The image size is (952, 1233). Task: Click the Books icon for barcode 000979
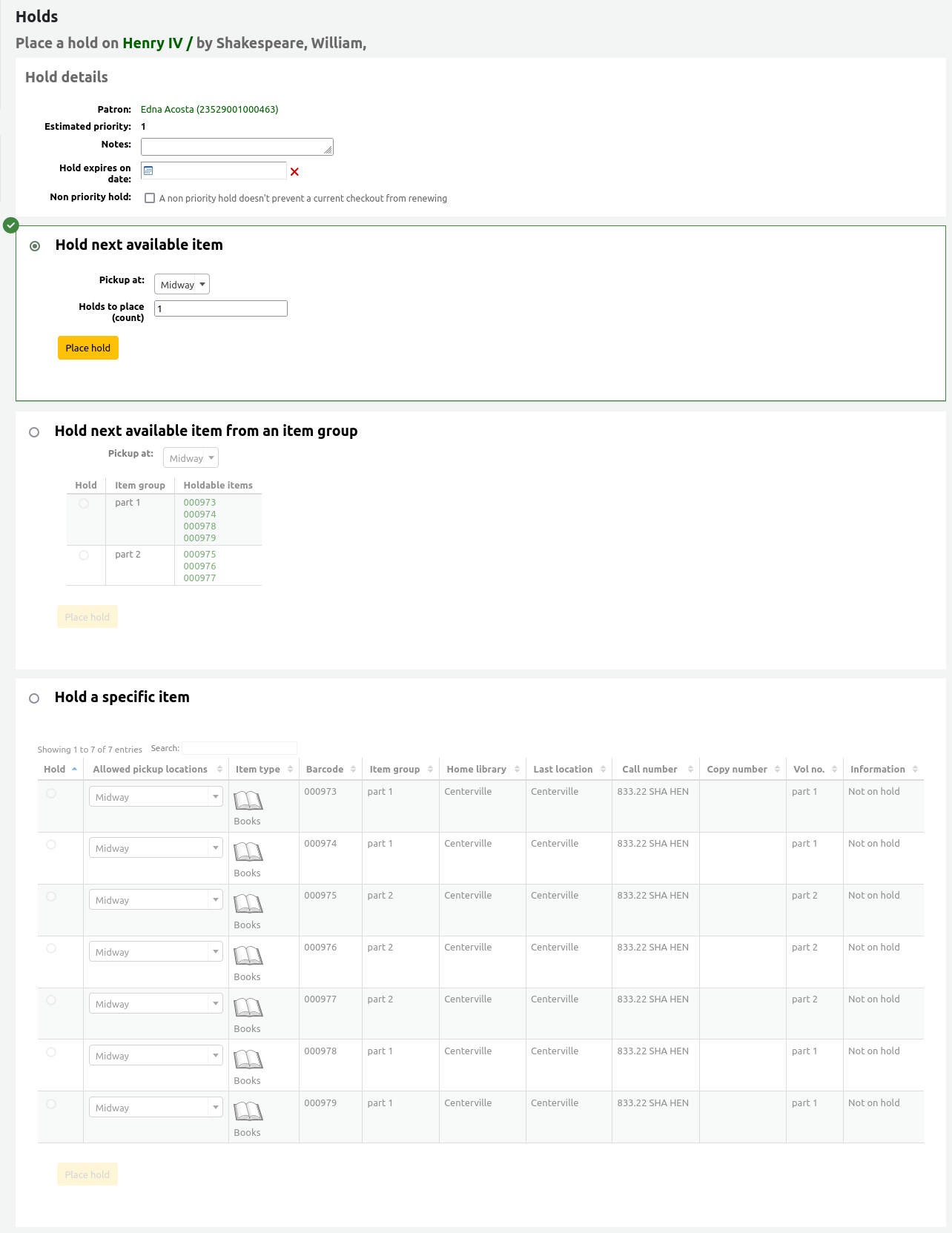click(248, 1112)
